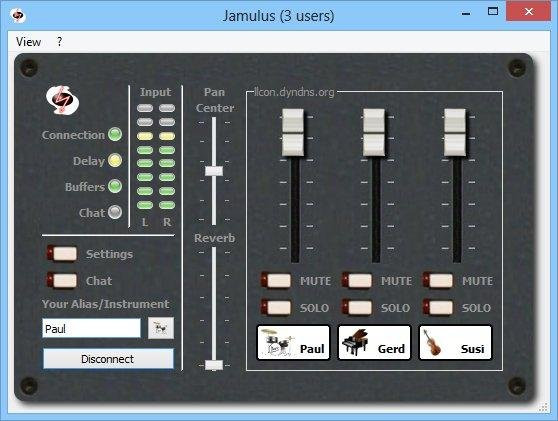Image resolution: width=558 pixels, height=421 pixels.
Task: Click the grey Chat status LED
Action: (x=115, y=212)
